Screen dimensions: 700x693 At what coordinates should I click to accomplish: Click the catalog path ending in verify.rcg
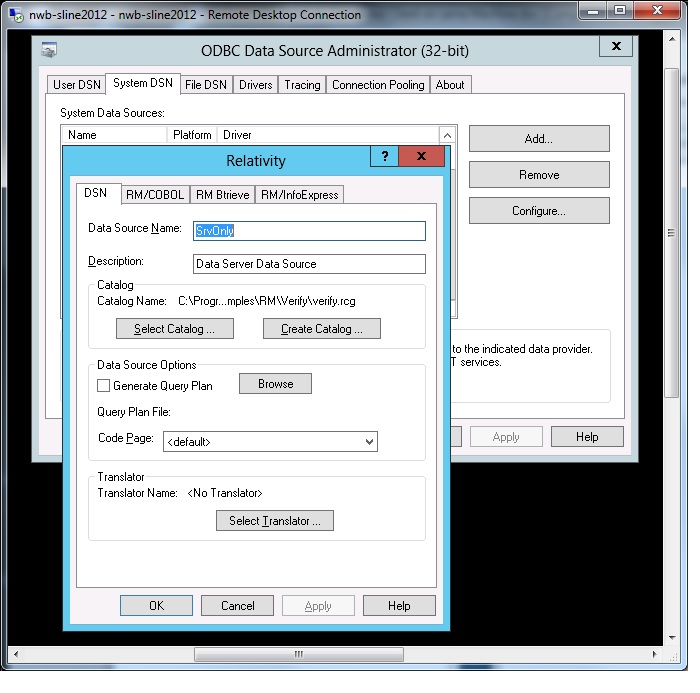point(267,301)
